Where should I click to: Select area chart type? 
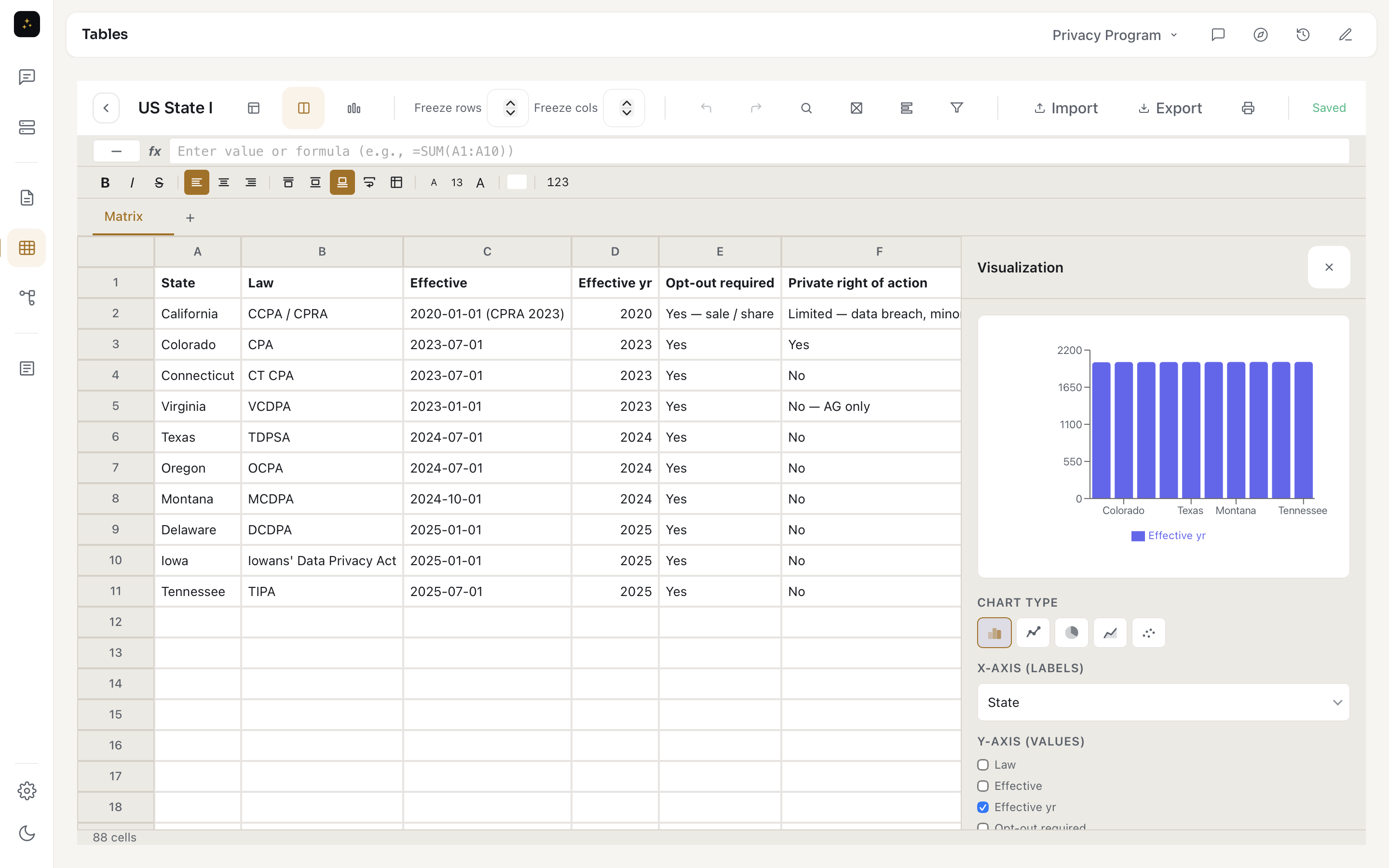click(1110, 633)
